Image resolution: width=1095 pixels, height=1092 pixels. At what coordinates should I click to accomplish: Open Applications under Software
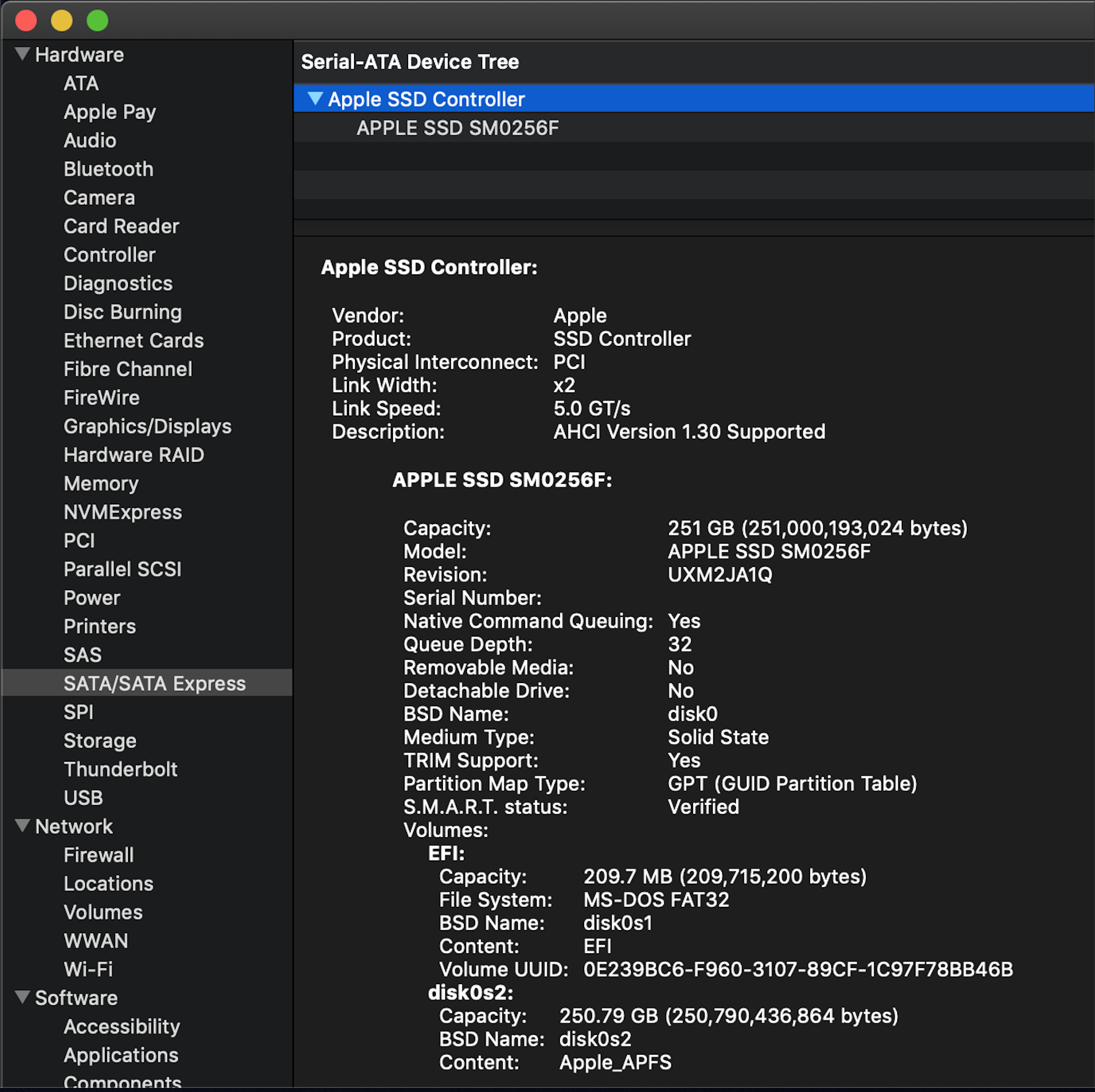coord(121,1055)
